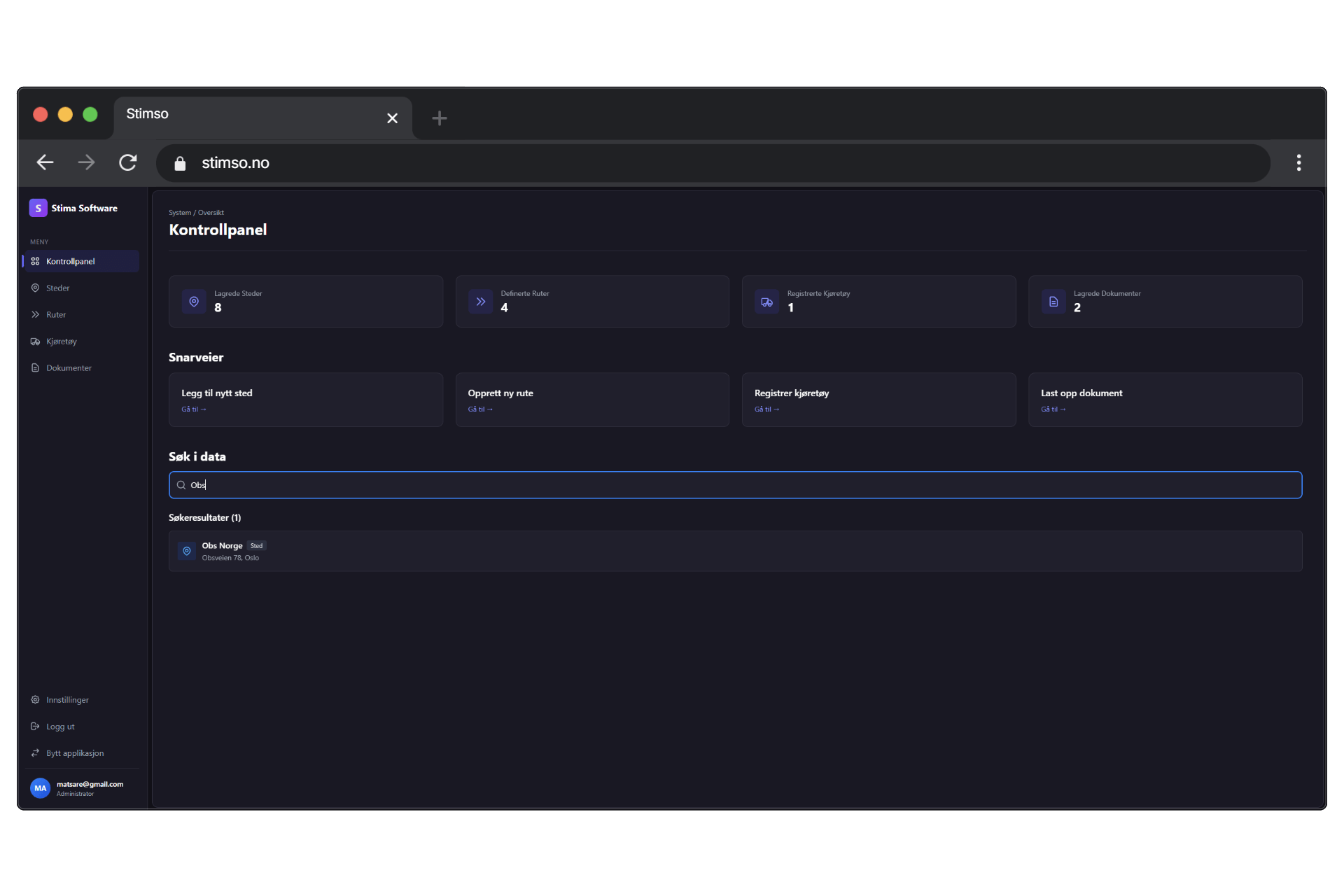Open Ruter in the sidebar menu

point(56,314)
